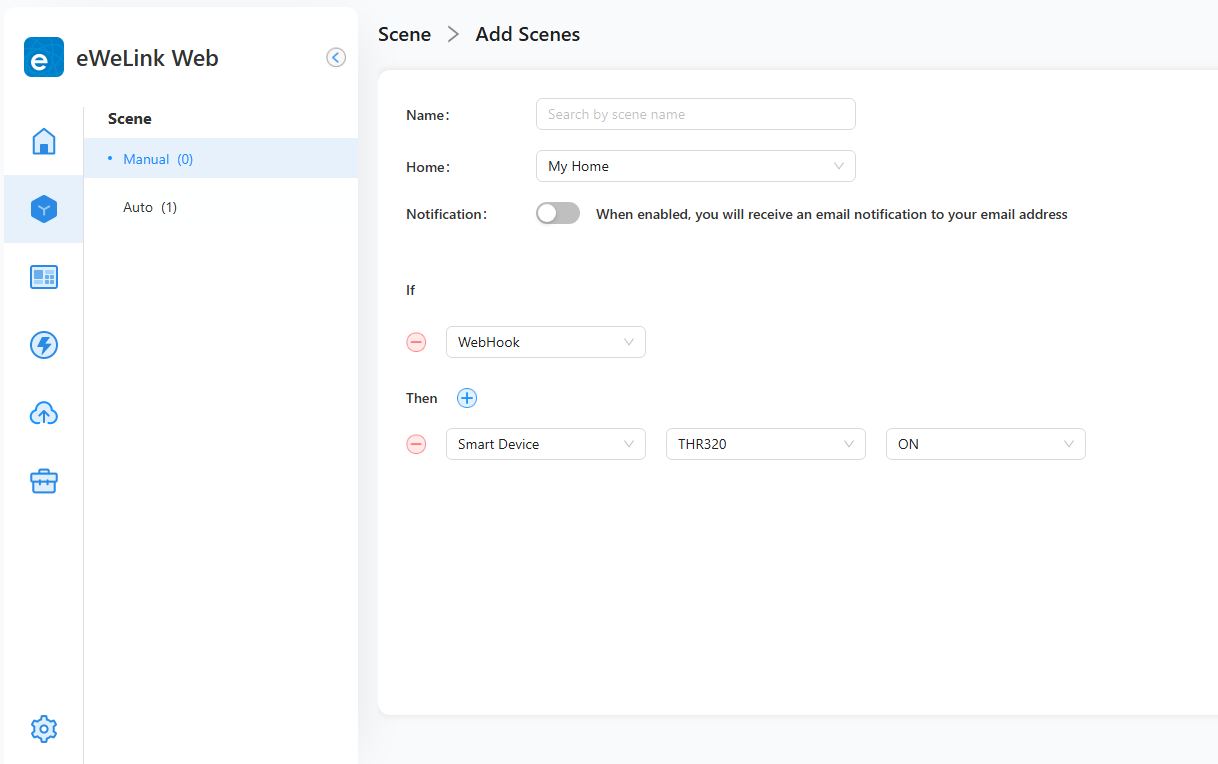This screenshot has width=1218, height=764.
Task: Open the WebHook trigger dropdown
Action: click(546, 342)
